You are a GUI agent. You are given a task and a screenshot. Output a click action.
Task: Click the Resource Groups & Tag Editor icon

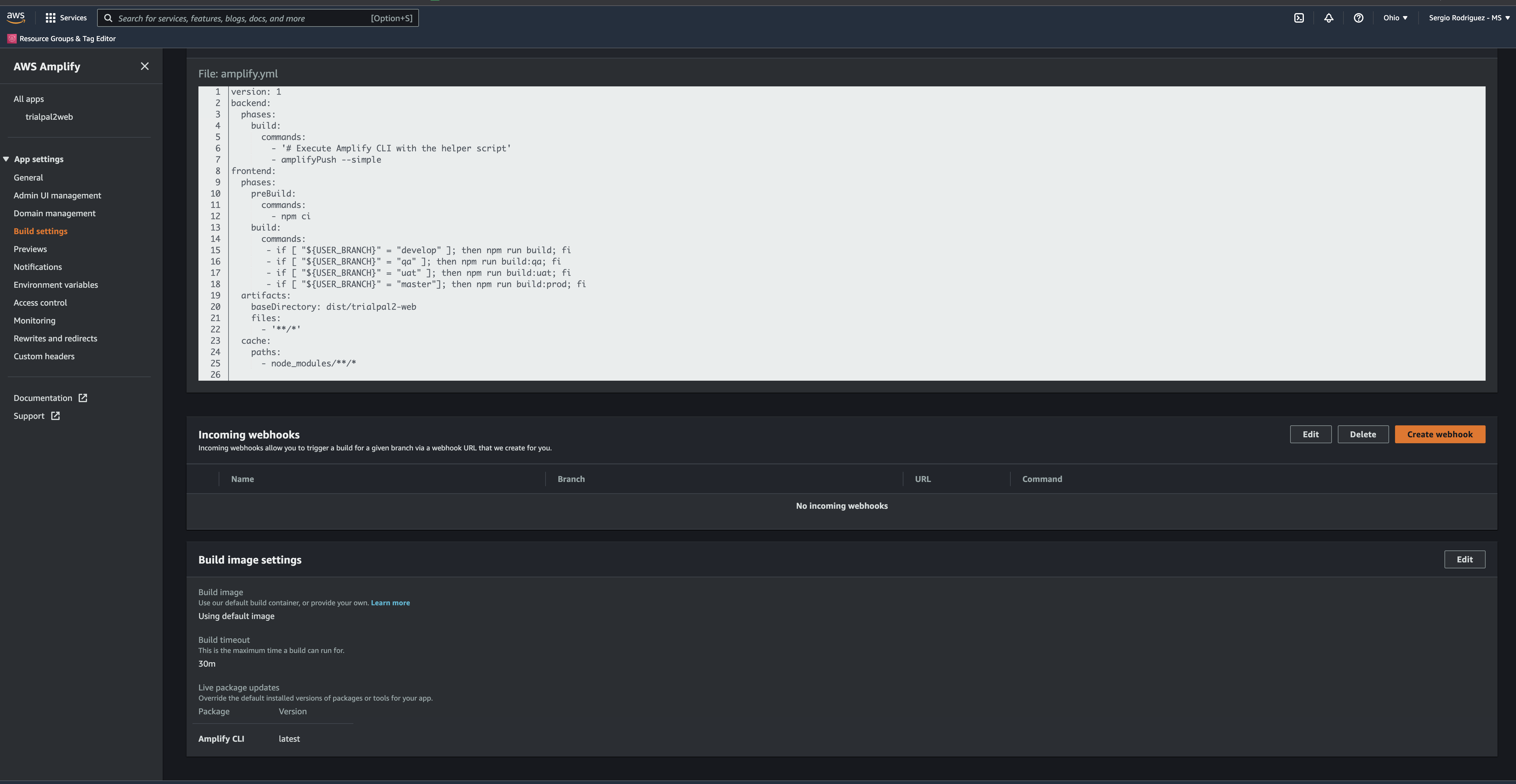click(11, 38)
